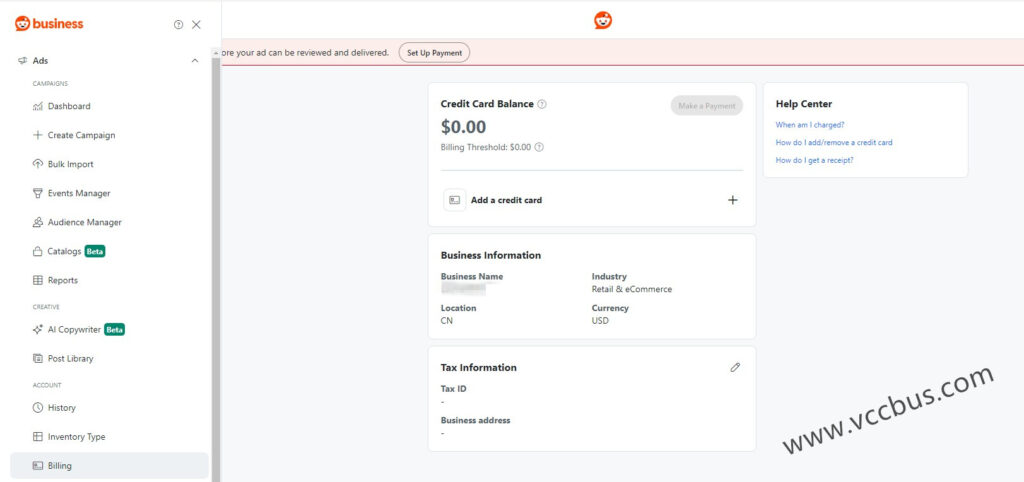Screen dimensions: 1024x482
Task: Open Dashboard from the sidebar
Action: 68,106
